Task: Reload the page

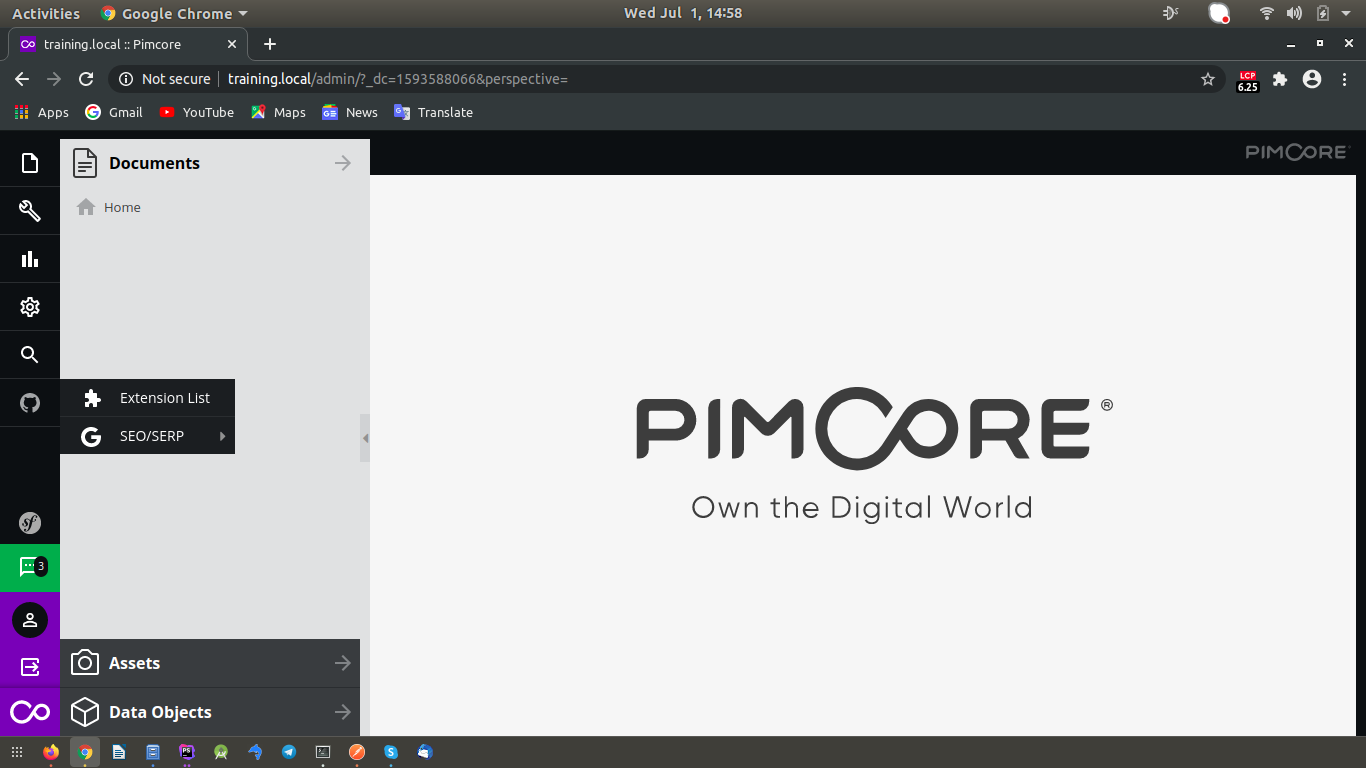Action: [86, 79]
